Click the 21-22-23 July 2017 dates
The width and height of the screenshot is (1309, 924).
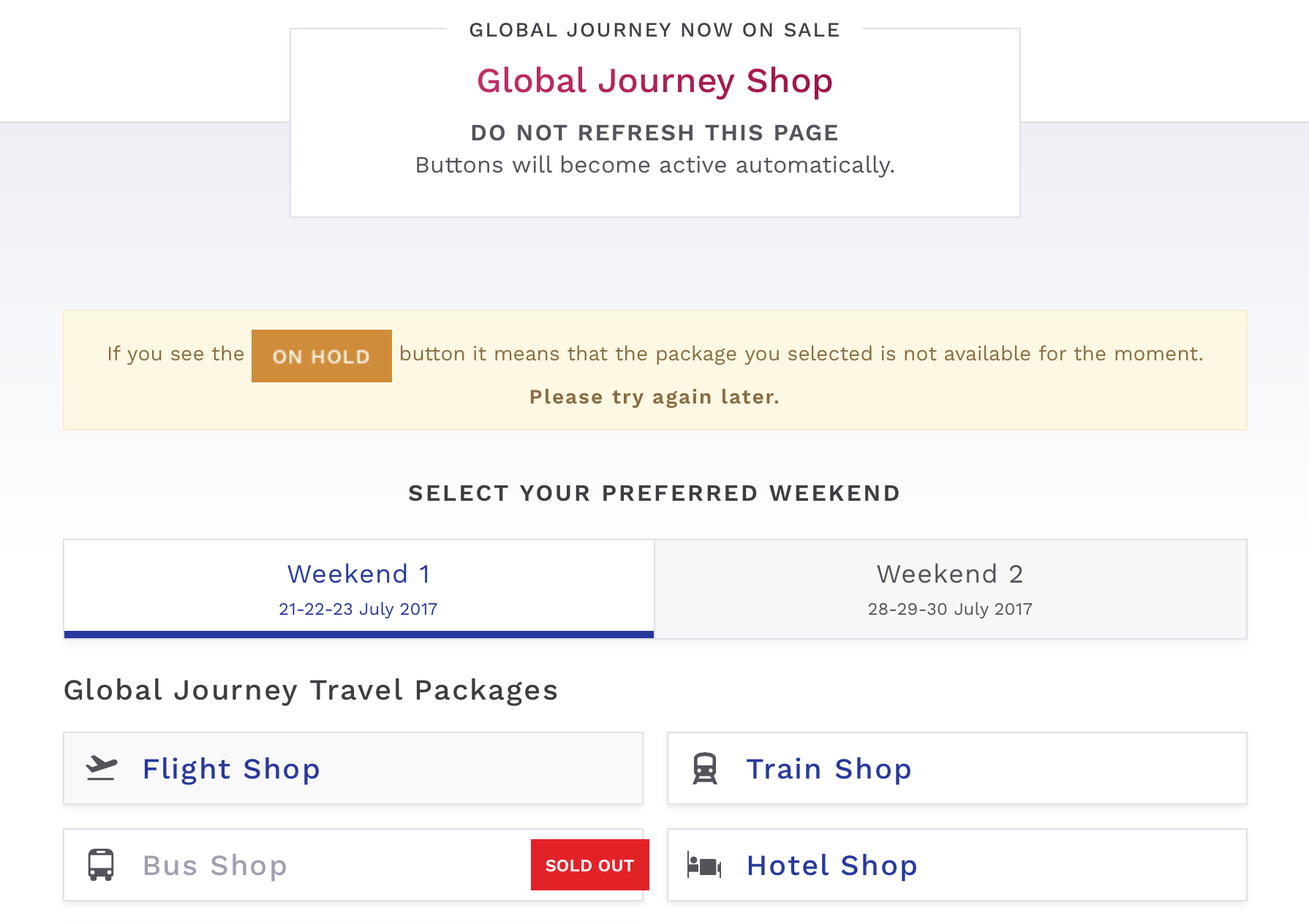coord(358,609)
